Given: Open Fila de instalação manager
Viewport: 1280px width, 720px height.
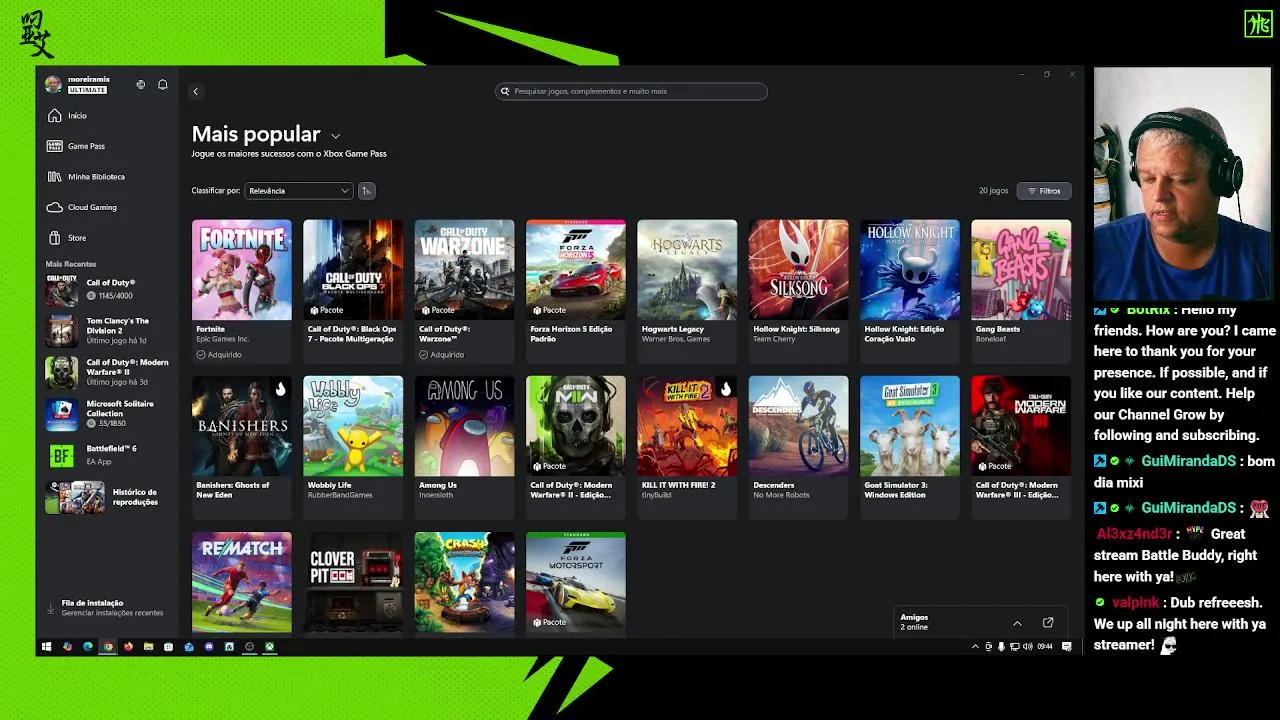Looking at the screenshot, I should pyautogui.click(x=107, y=608).
